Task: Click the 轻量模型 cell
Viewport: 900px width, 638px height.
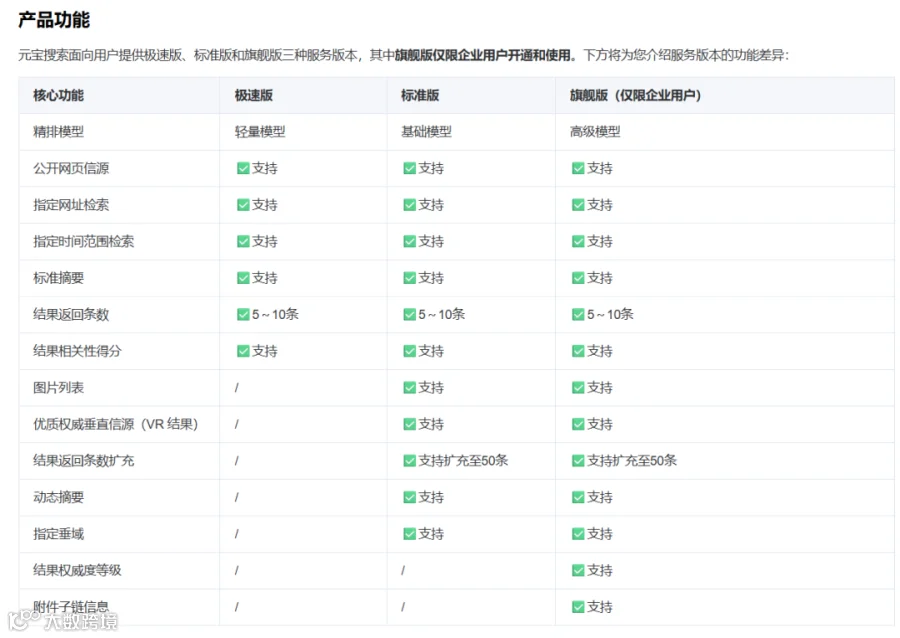Action: [260, 132]
